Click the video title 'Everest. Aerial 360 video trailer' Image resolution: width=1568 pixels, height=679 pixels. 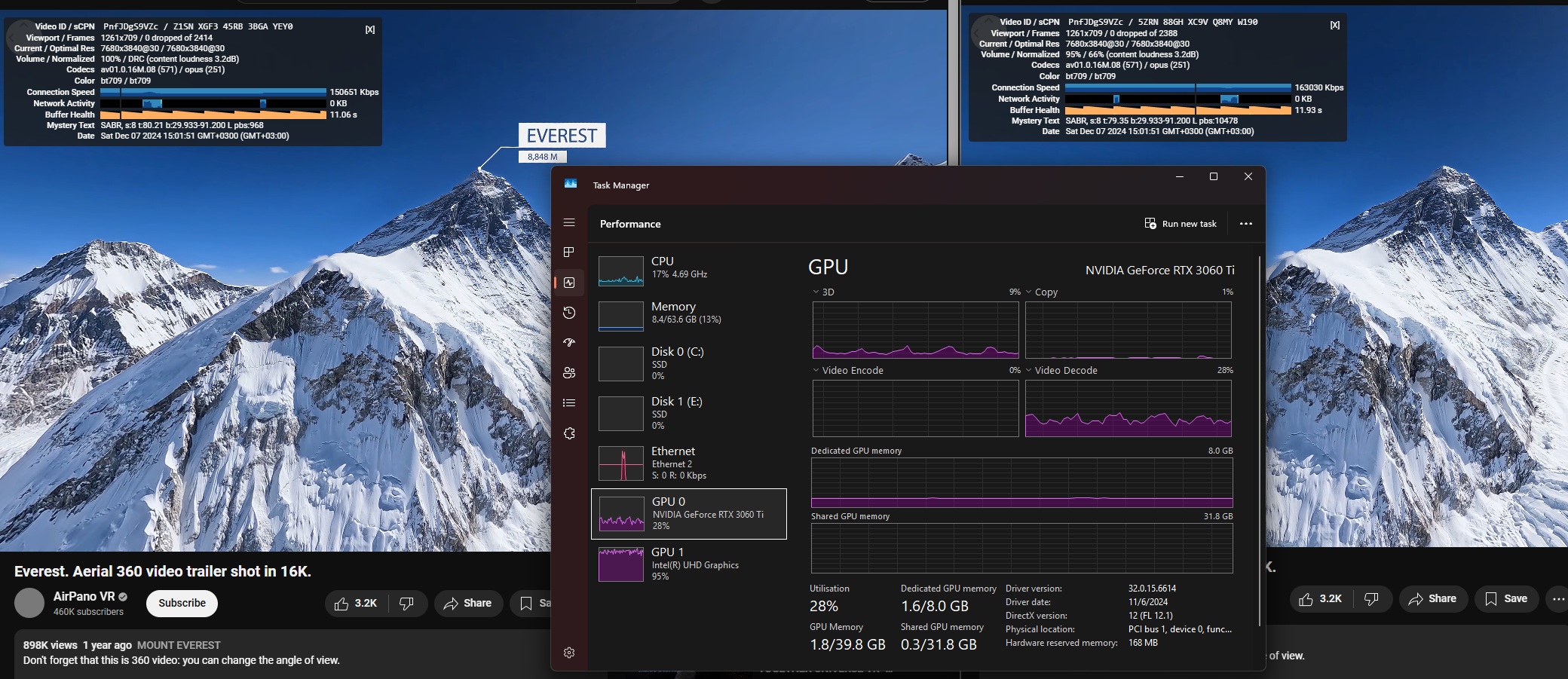tap(163, 571)
